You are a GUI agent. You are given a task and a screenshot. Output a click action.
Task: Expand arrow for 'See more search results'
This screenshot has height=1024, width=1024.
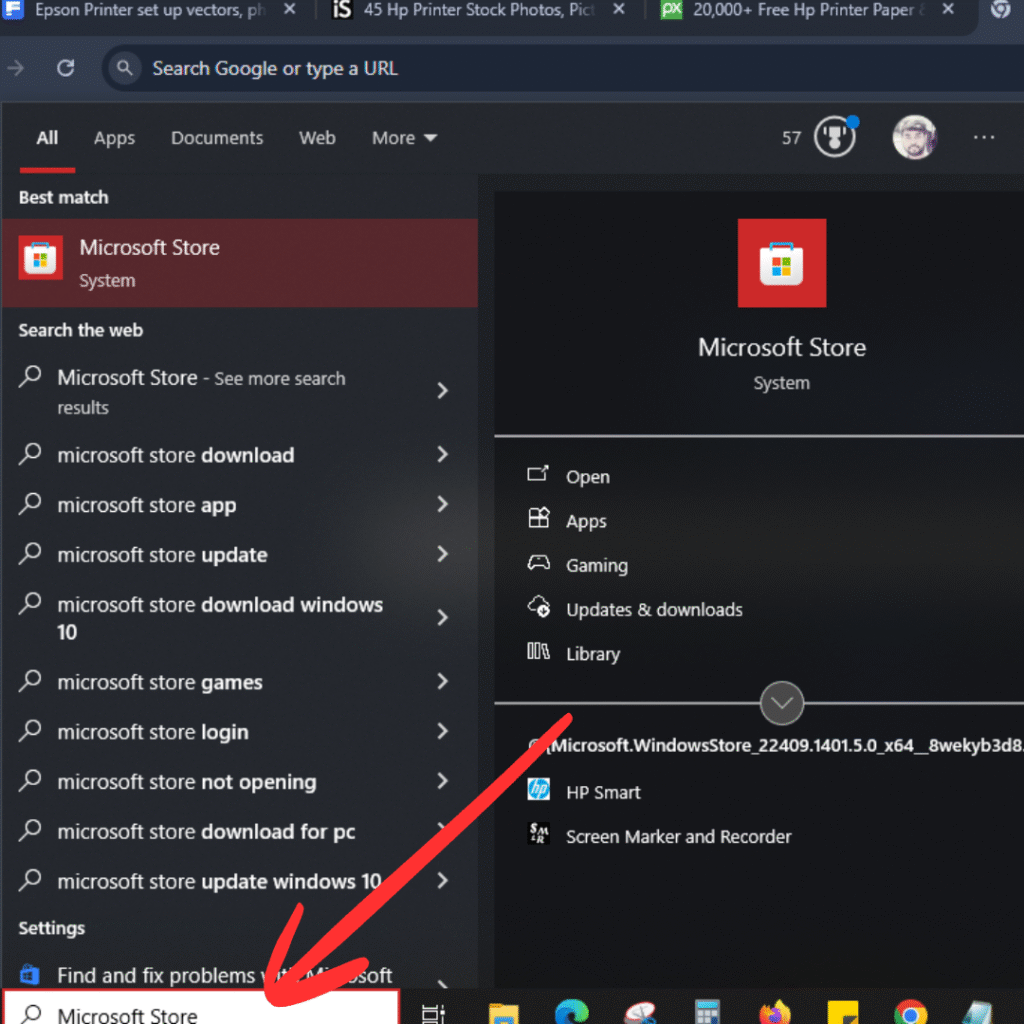coord(443,391)
